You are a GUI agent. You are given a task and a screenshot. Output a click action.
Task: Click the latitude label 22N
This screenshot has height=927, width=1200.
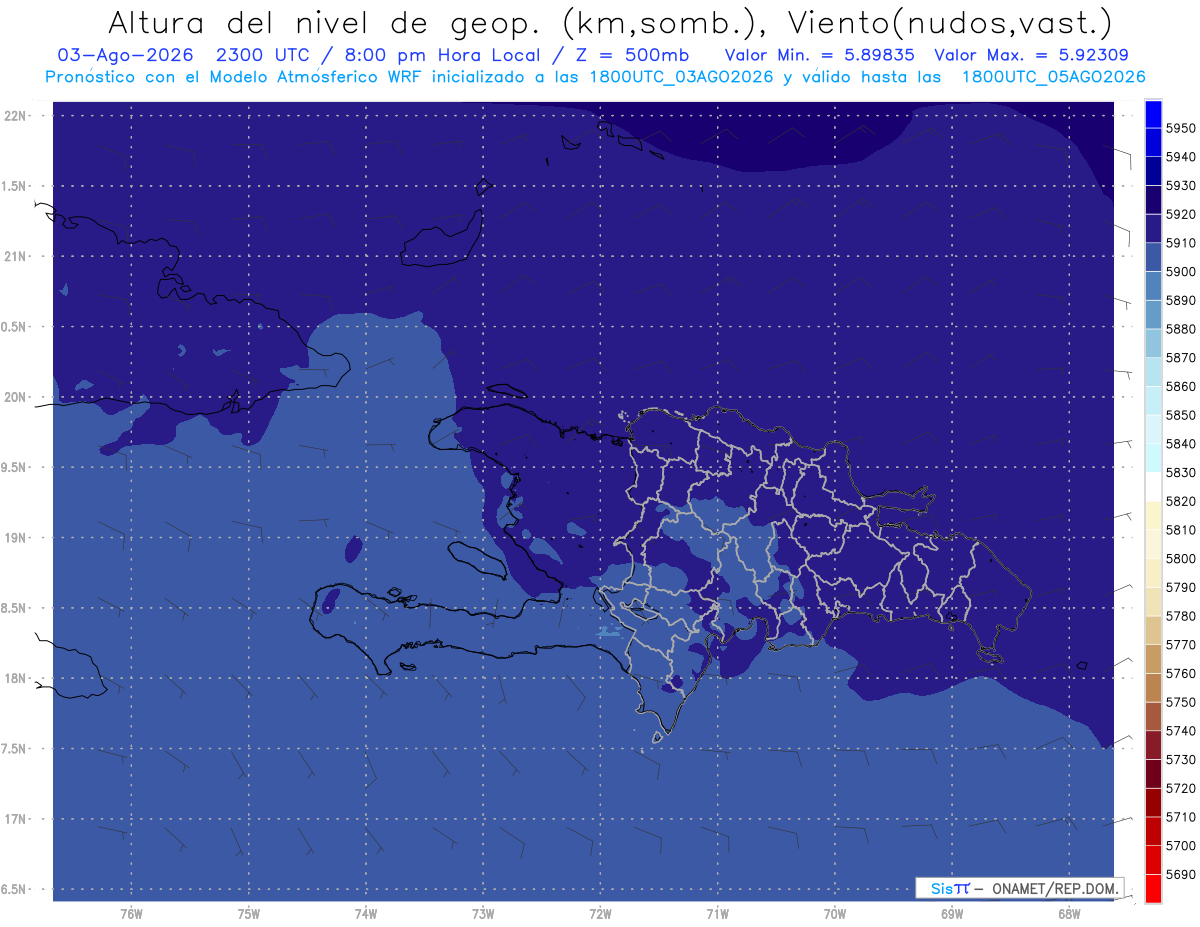[x=15, y=116]
